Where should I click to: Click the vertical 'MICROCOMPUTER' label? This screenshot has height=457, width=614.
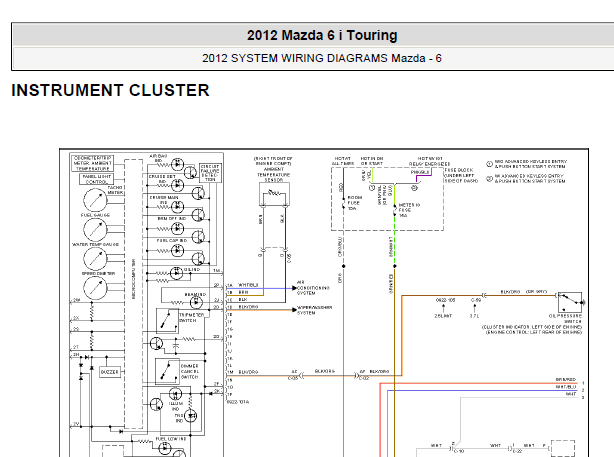tap(134, 278)
